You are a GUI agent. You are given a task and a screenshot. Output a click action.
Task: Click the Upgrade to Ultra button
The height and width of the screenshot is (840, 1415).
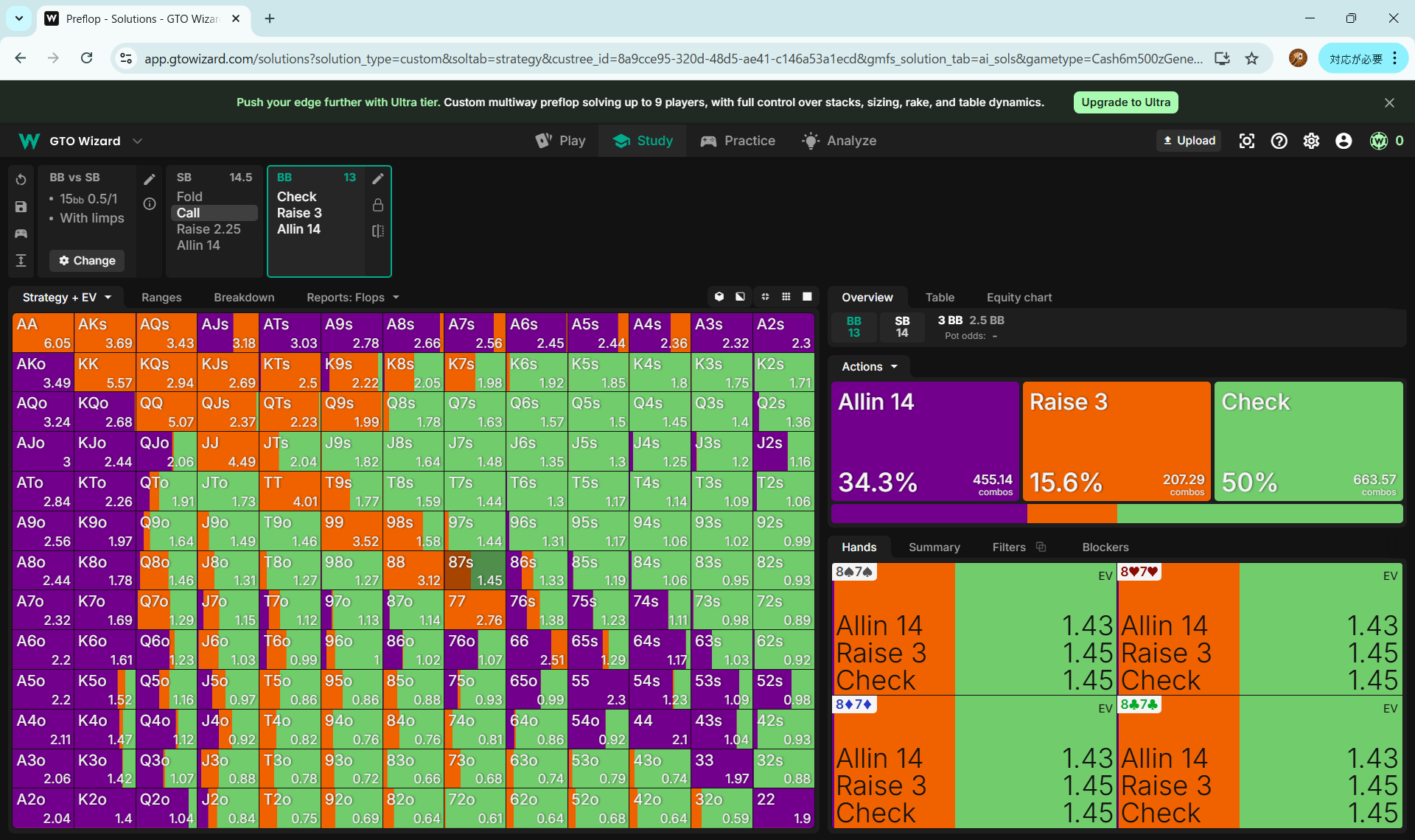(1125, 102)
